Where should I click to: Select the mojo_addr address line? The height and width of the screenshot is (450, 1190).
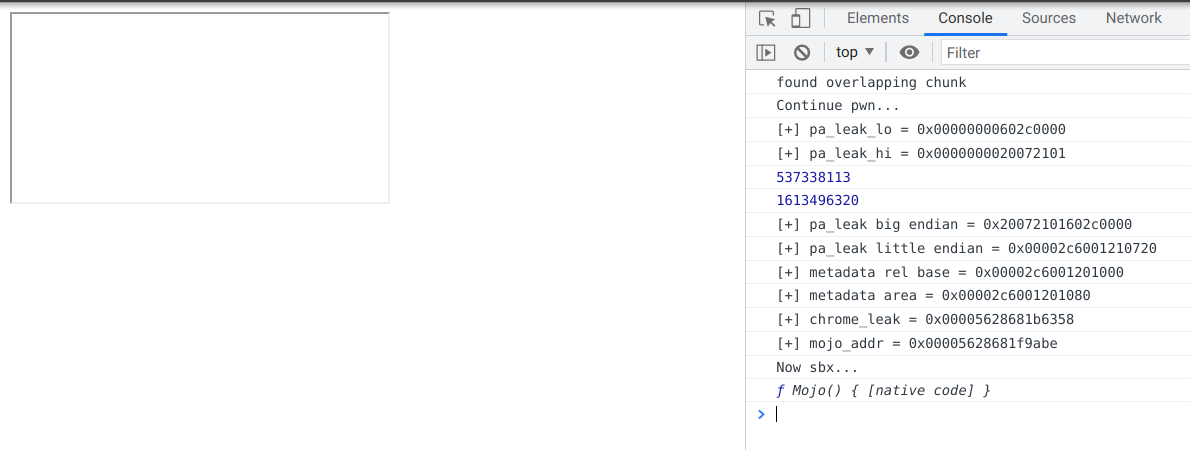tap(917, 344)
